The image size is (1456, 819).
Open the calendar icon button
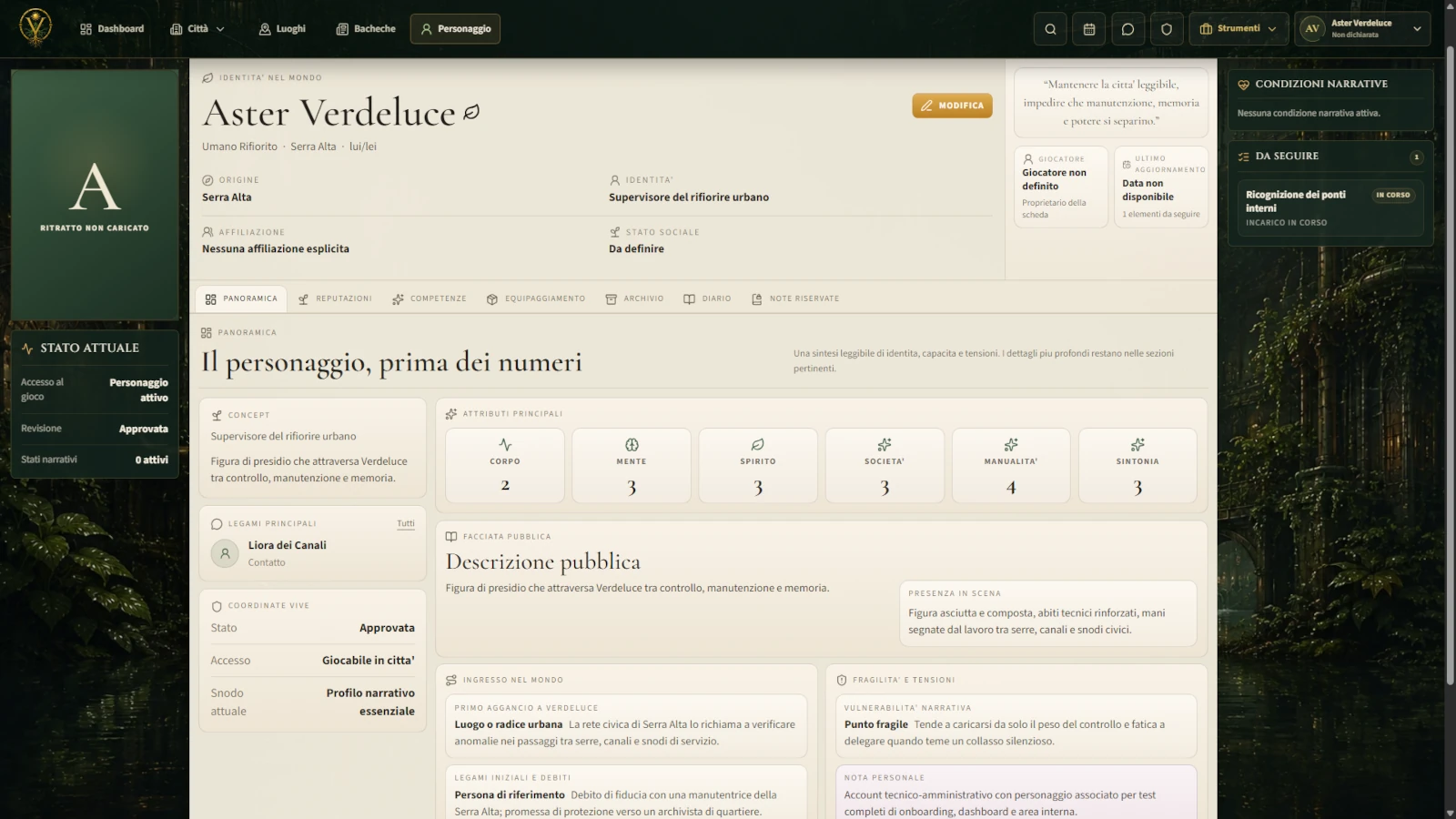pos(1089,29)
